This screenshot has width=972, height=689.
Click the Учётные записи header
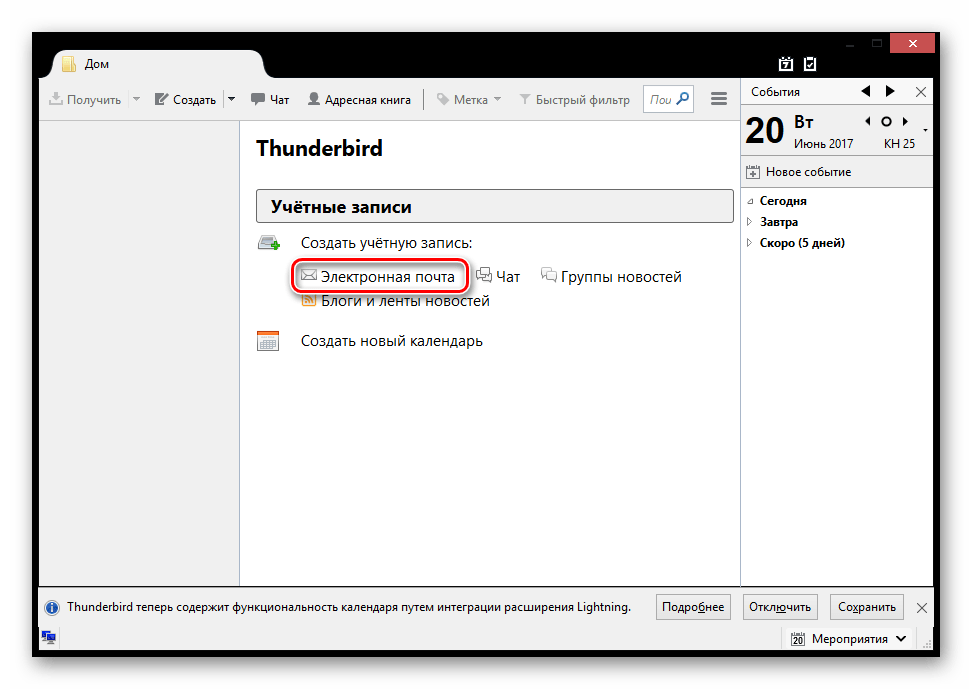[495, 207]
